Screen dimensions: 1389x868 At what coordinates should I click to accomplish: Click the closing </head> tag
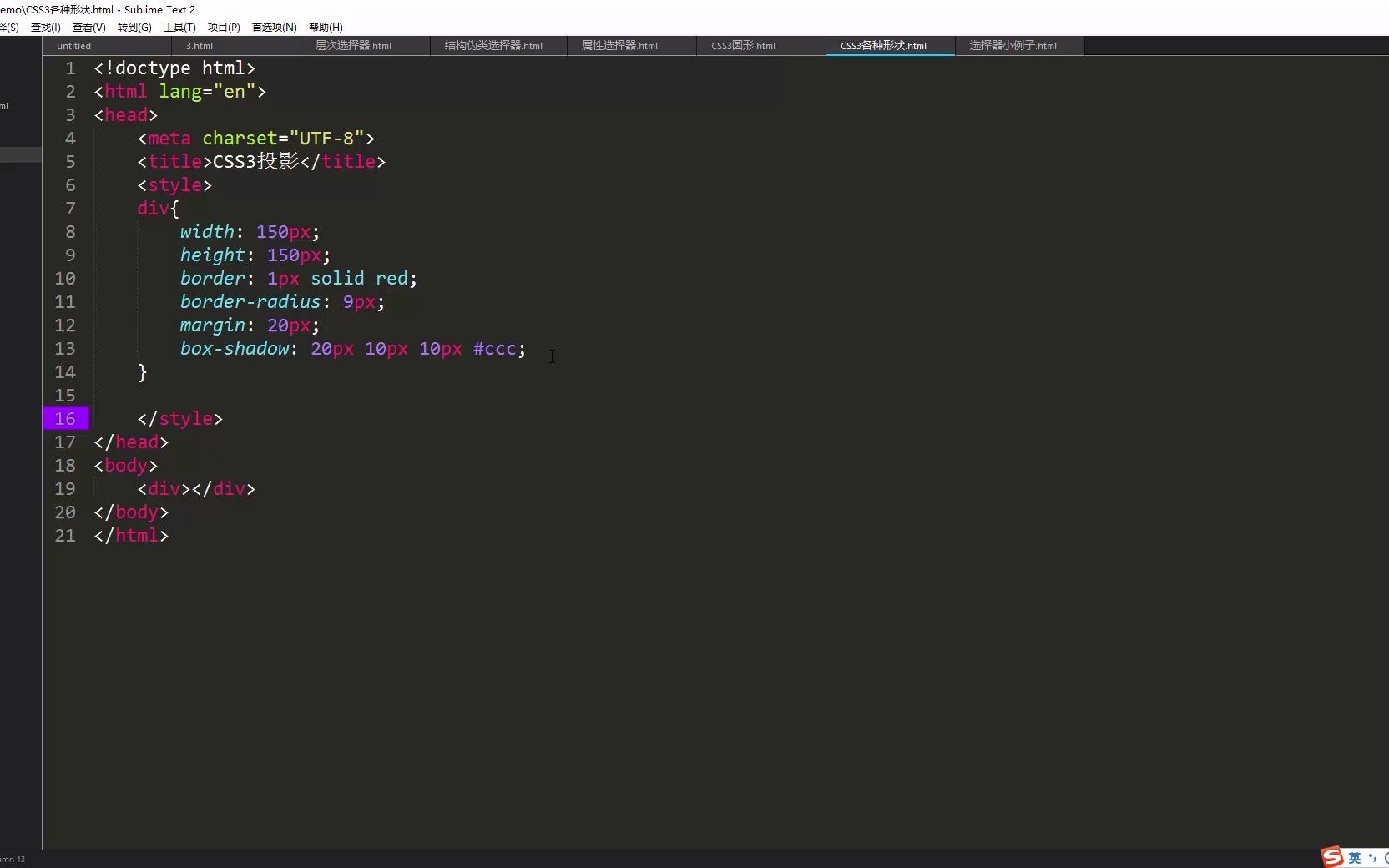point(131,442)
